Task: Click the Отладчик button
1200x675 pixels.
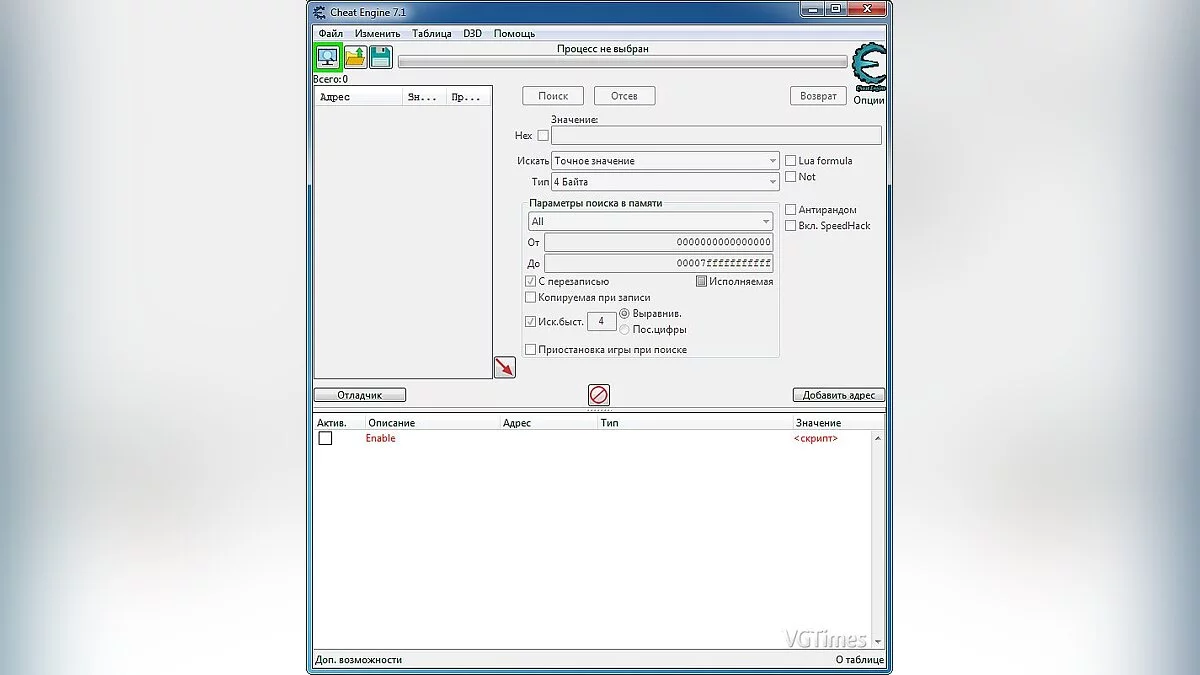Action: coord(360,395)
